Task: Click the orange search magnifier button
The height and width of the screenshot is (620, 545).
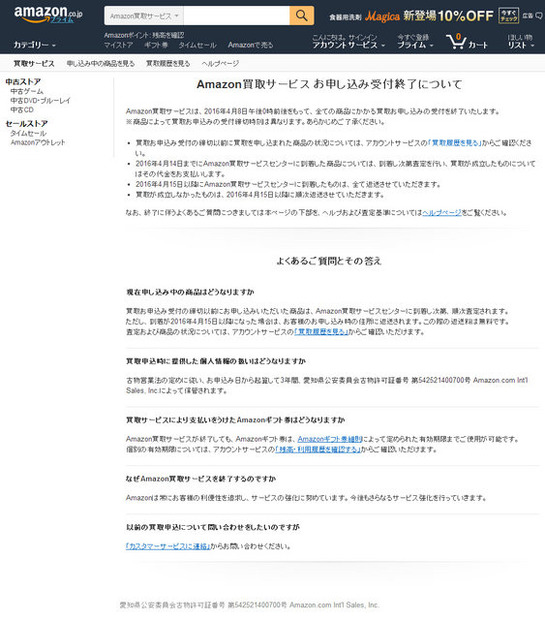Action: coord(302,16)
